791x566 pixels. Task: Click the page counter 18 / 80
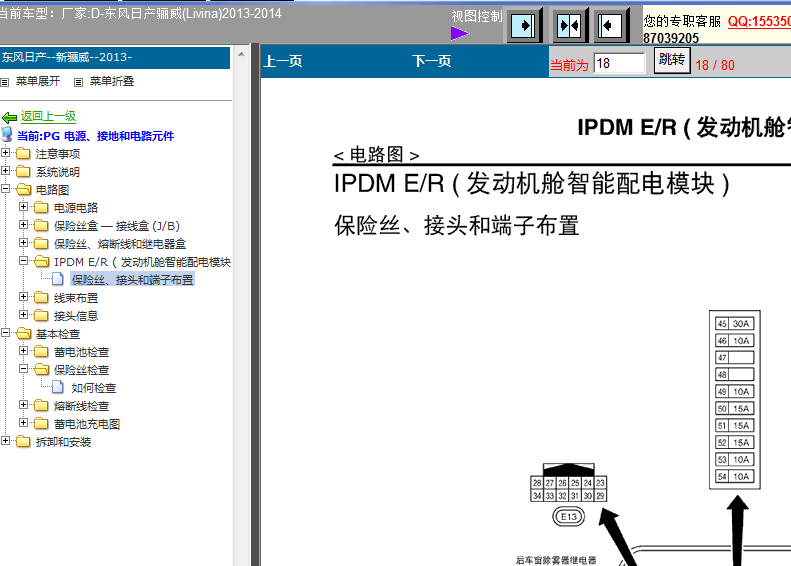pos(715,65)
